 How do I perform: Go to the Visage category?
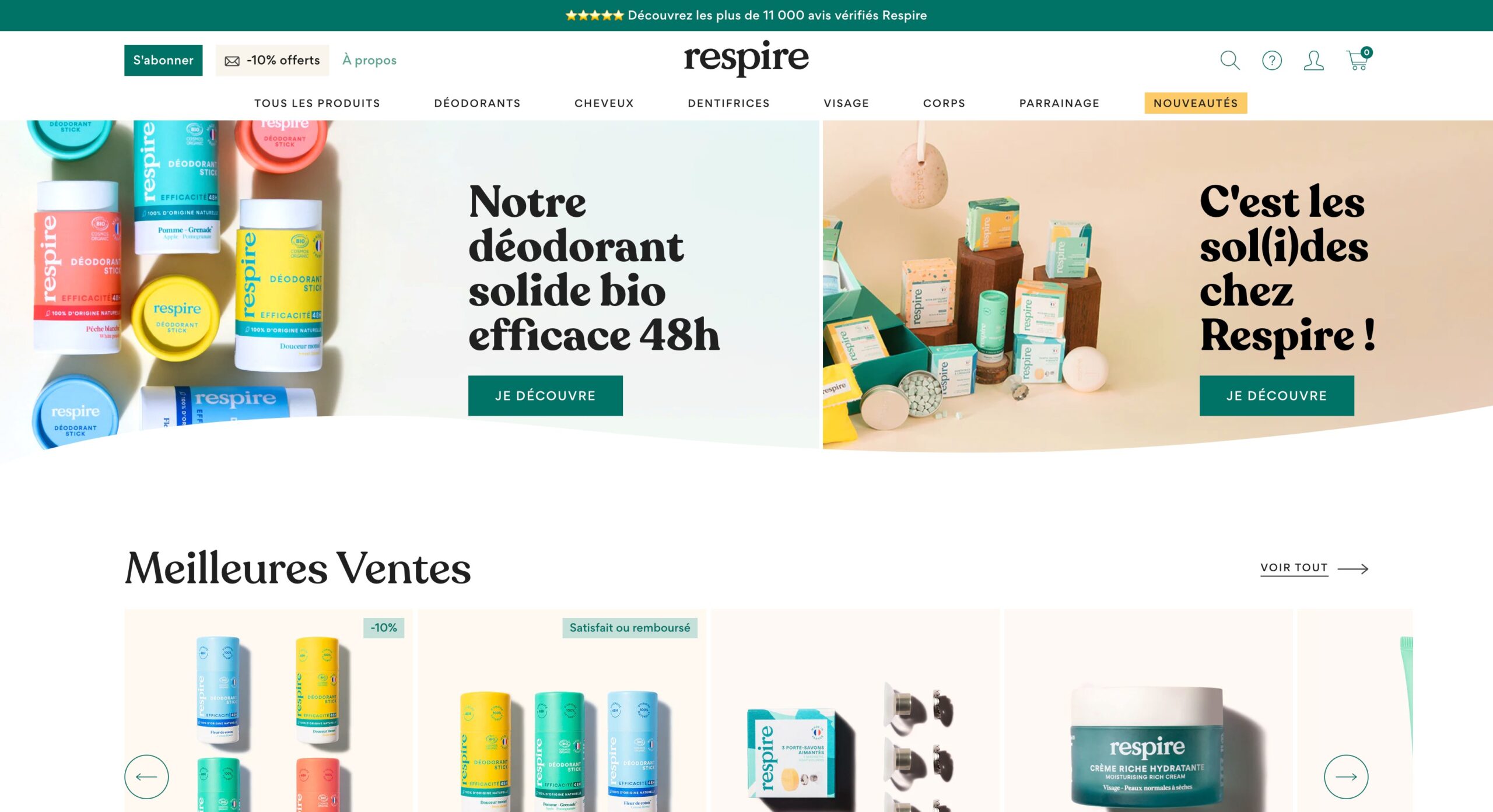tap(846, 103)
